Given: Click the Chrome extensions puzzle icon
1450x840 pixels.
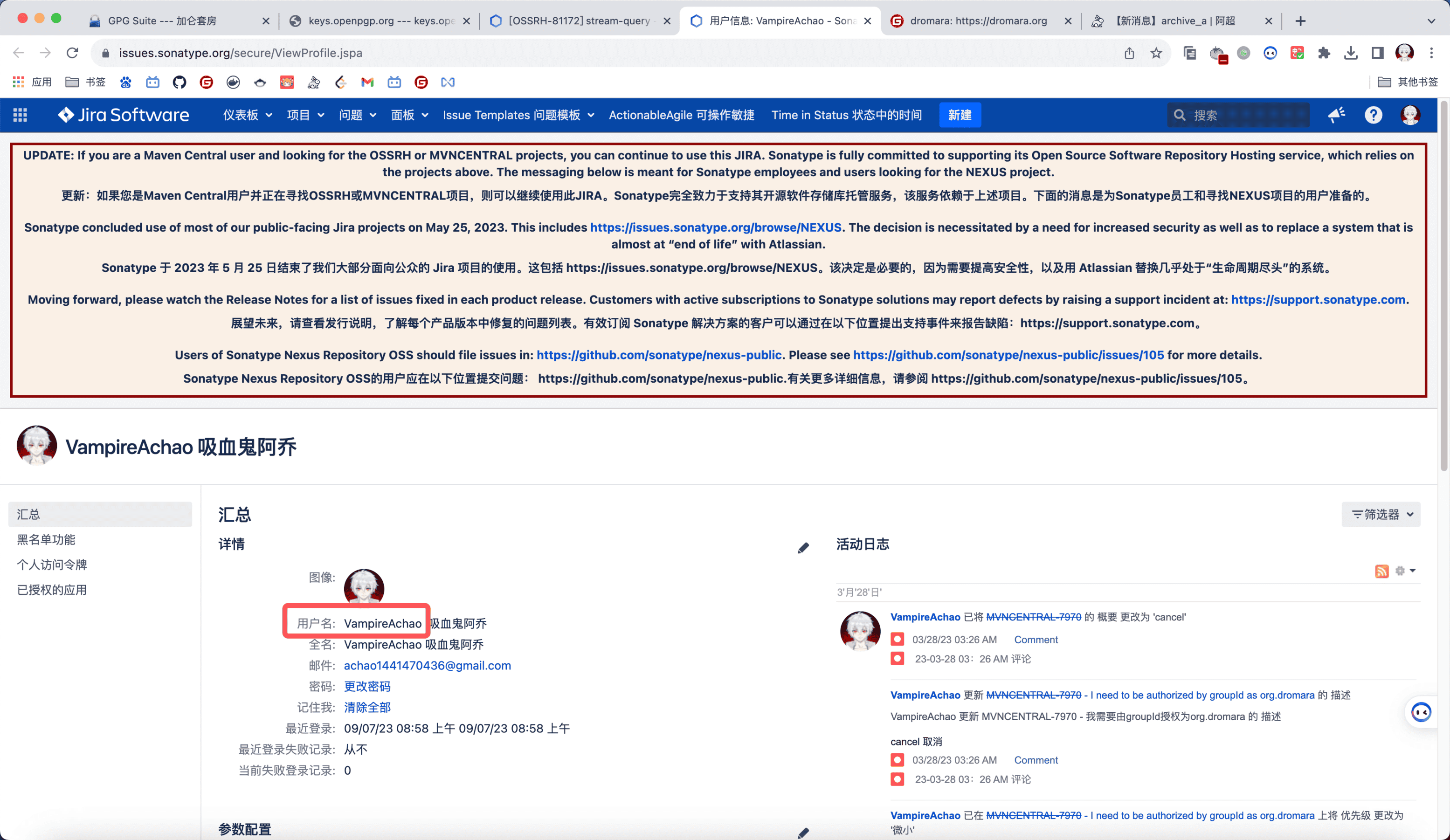Looking at the screenshot, I should click(1324, 53).
